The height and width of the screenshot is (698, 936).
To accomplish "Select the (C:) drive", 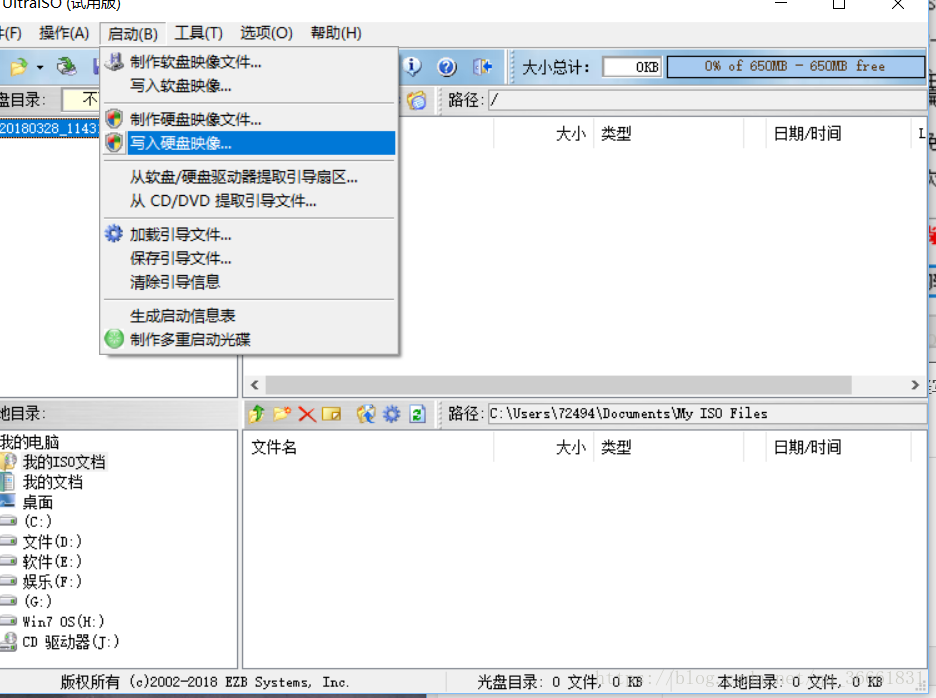I will (38, 521).
